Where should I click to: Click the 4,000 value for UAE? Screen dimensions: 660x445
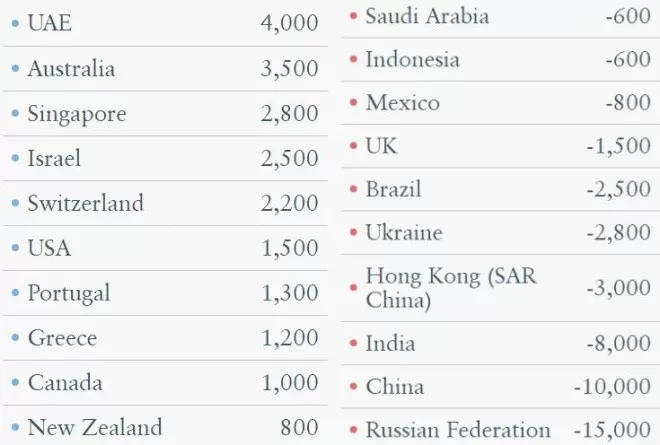289,23
